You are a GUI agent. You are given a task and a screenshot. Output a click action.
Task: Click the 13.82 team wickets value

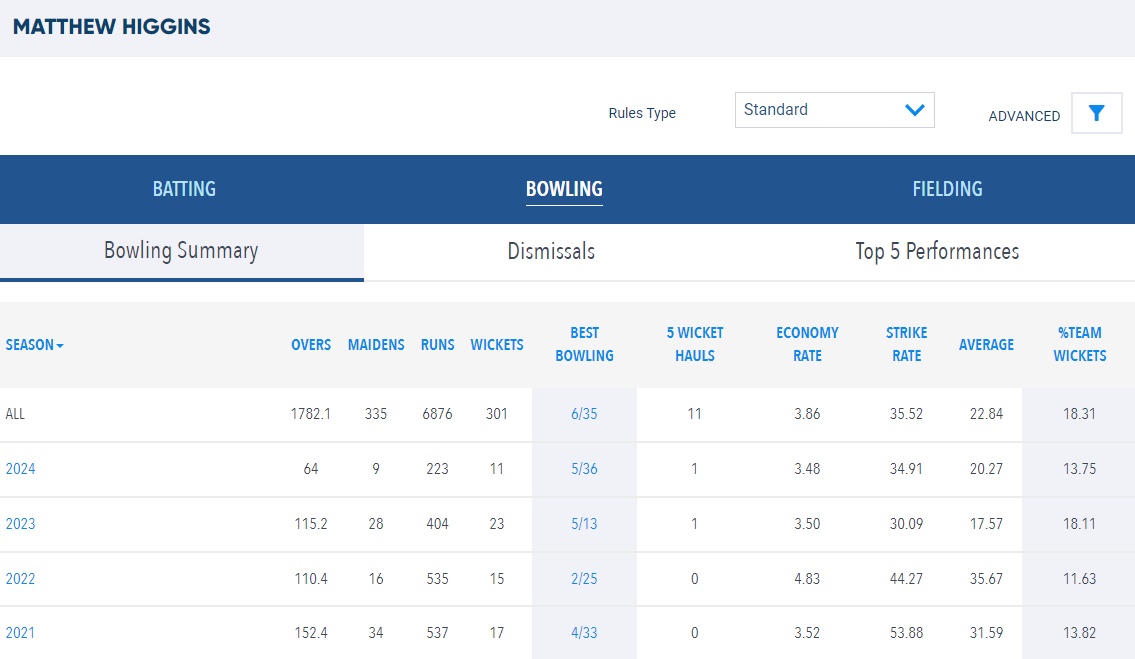(1079, 632)
